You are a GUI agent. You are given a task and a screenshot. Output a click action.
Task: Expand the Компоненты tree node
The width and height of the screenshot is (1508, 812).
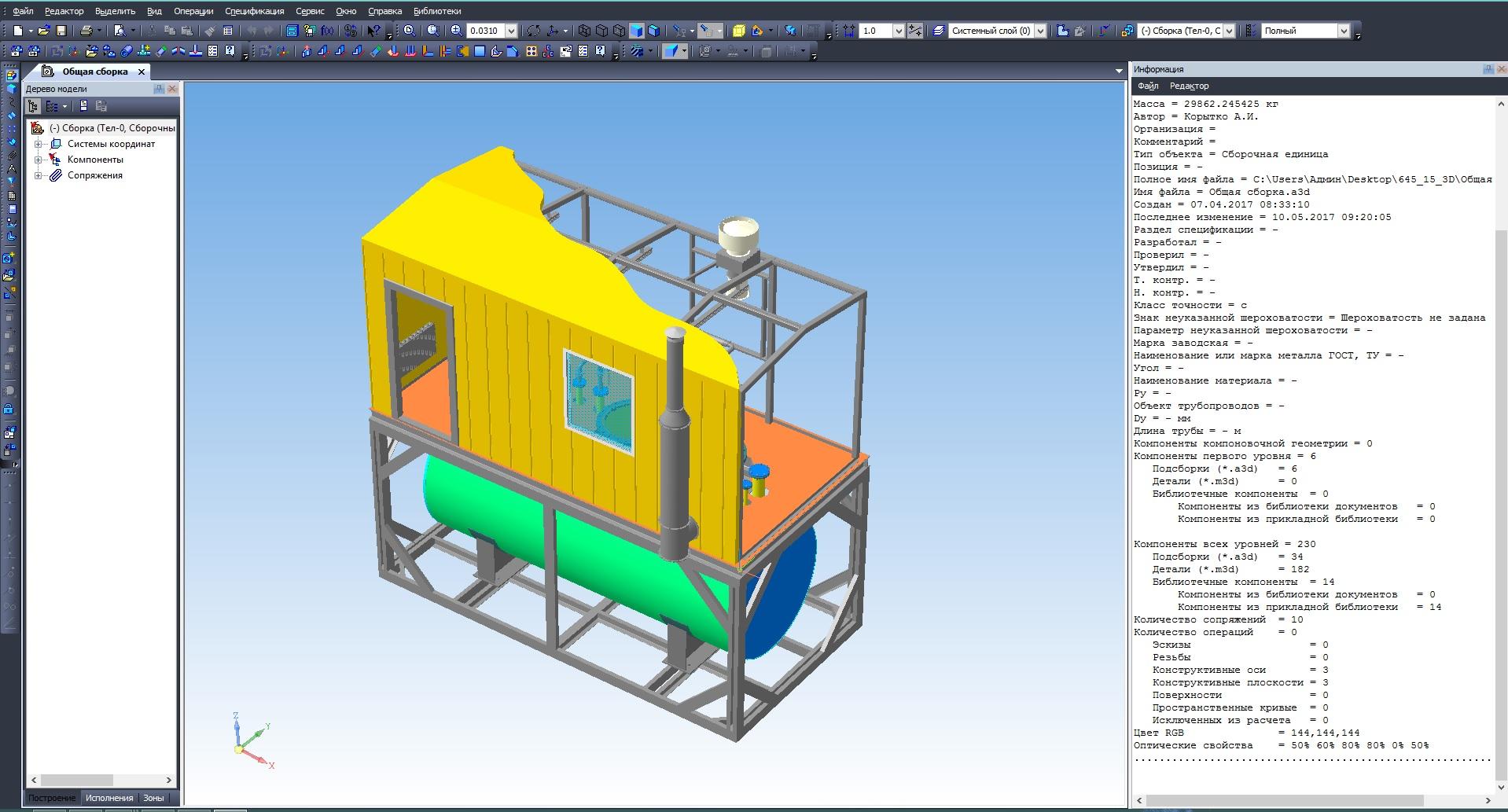(x=38, y=160)
